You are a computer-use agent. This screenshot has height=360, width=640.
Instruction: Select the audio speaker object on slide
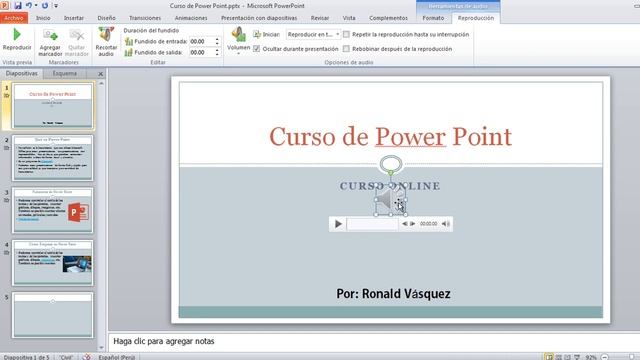[x=391, y=200]
